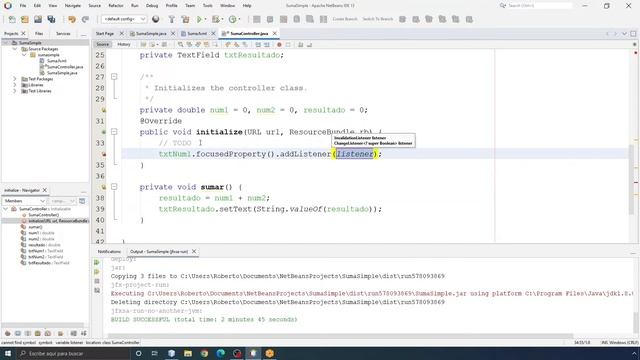Click the globe icon beside config dropdown
Screen dimensions: 640x360
click(156, 19)
